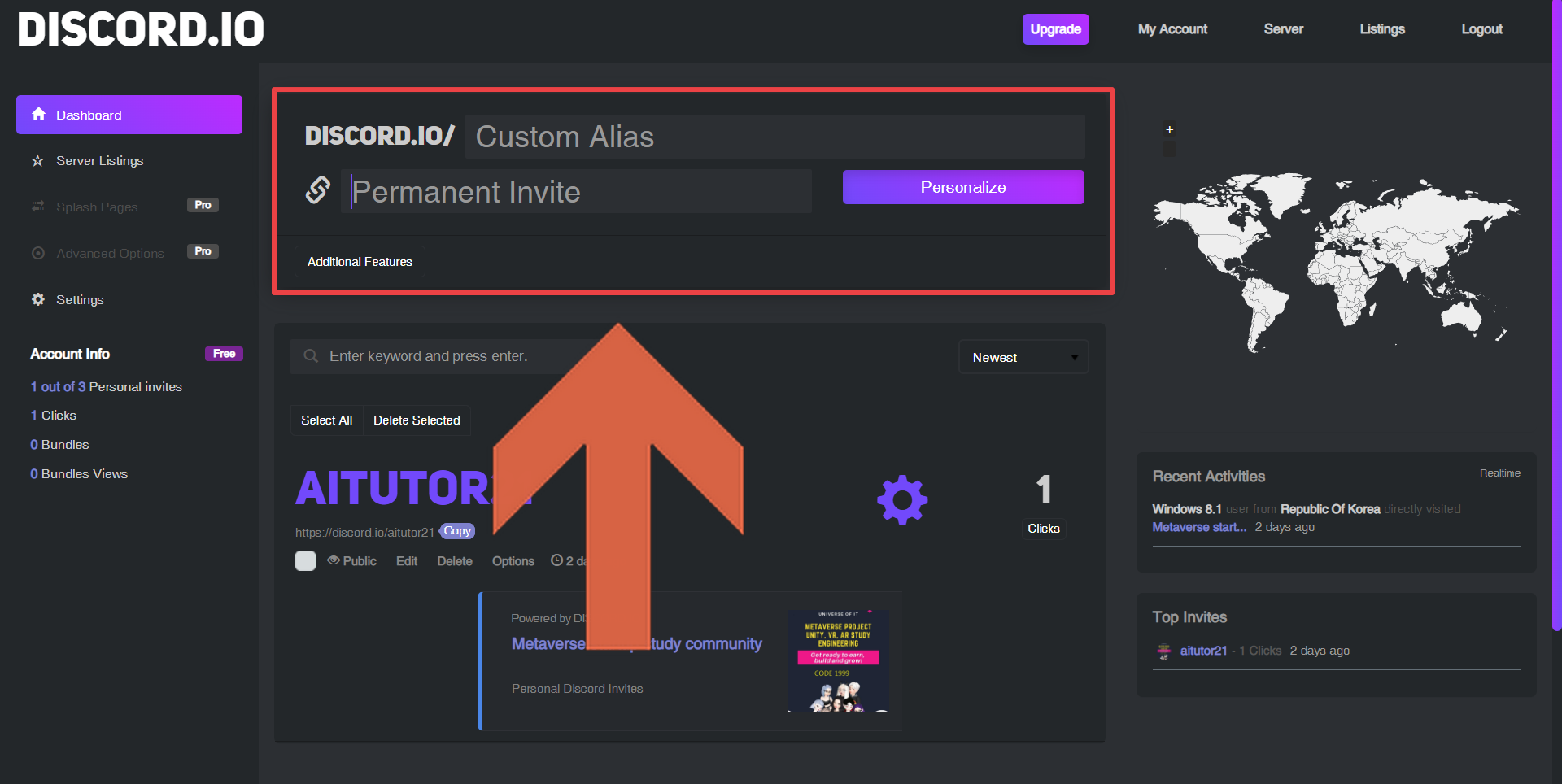
Task: Click the Realtime label
Action: tap(1499, 473)
